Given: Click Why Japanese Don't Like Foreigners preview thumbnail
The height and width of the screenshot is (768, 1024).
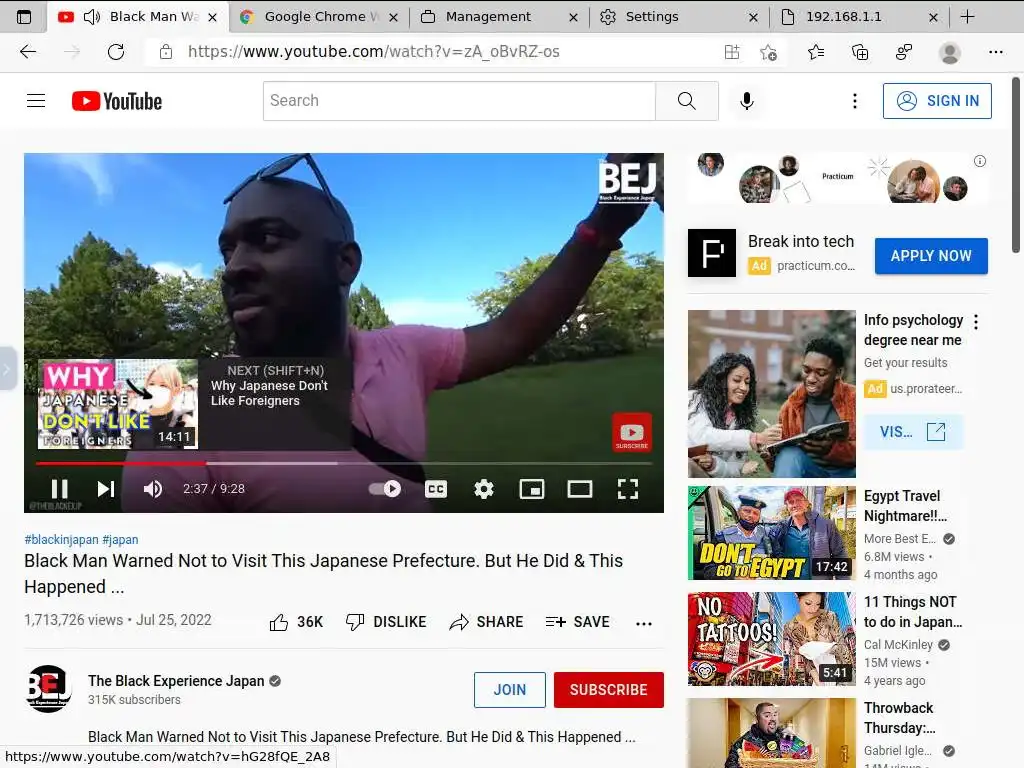Looking at the screenshot, I should click(118, 404).
